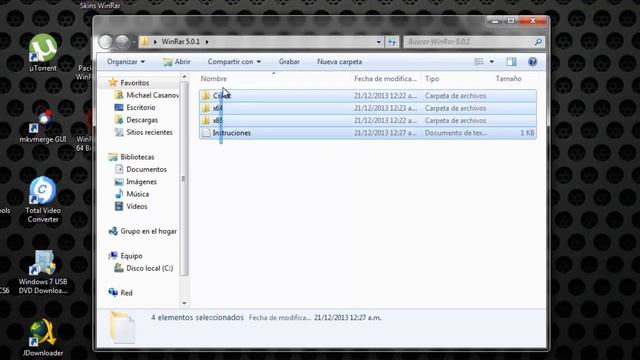
Task: Click the Grupo en el hogar icon
Action: coord(113,231)
